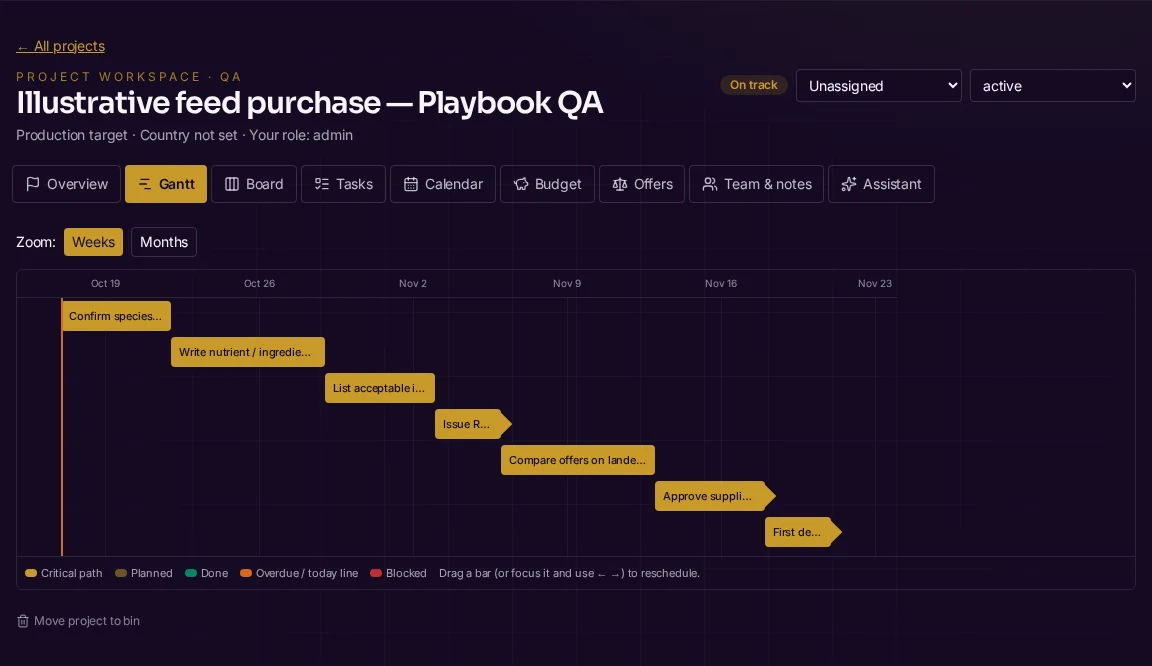Image resolution: width=1152 pixels, height=666 pixels.
Task: Click Move project to bin
Action: [78, 621]
